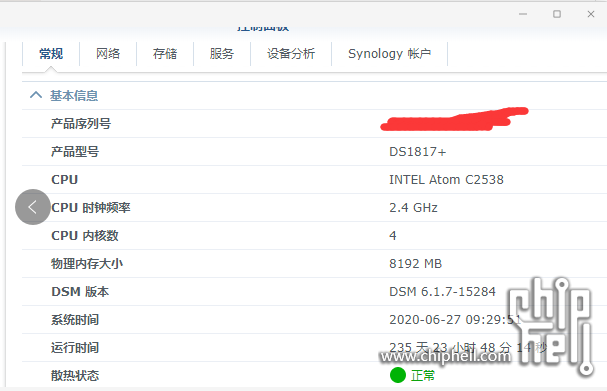607x391 pixels.
Task: Collapse the 基本信息 section chevron
Action: [36, 95]
